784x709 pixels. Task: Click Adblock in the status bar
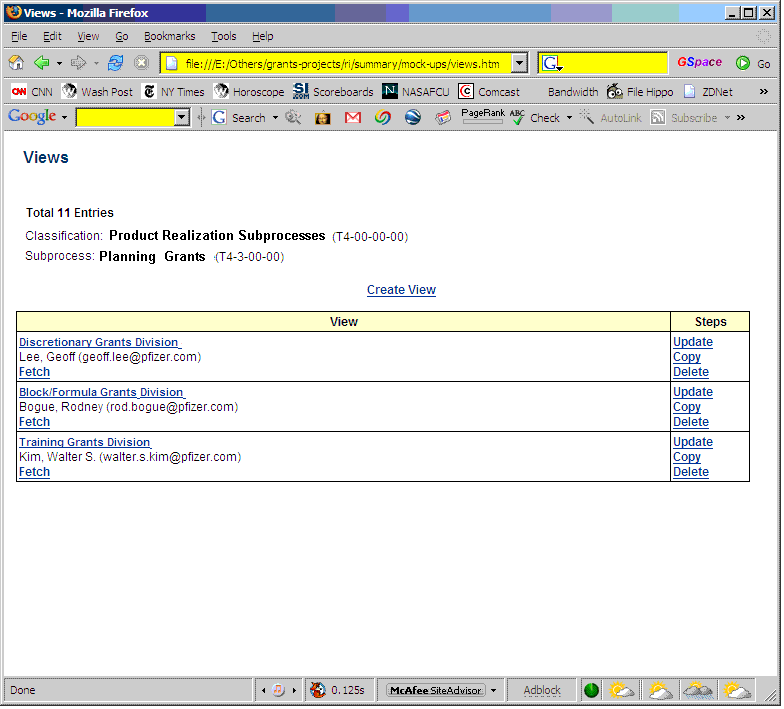click(542, 691)
